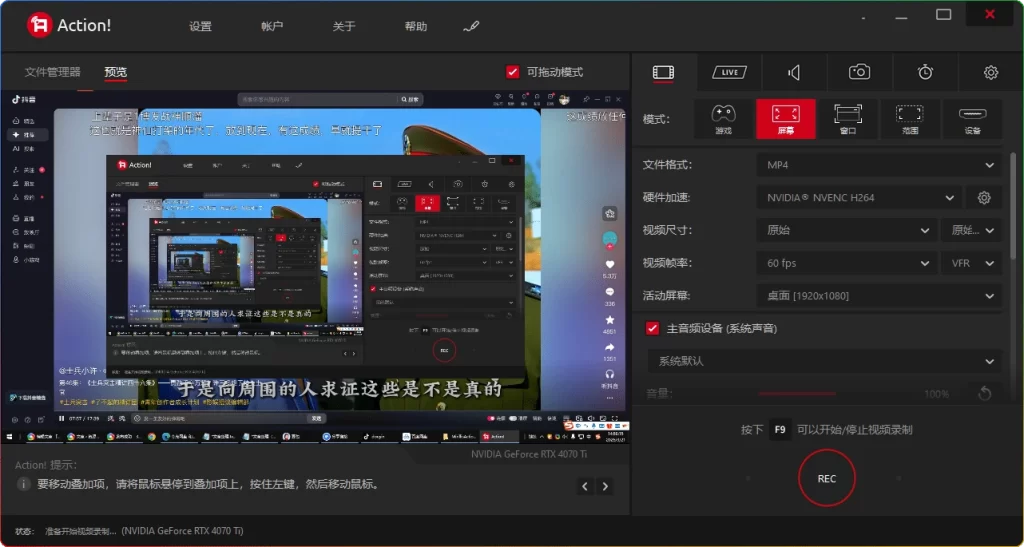Select the 设备 device recording mode

click(x=972, y=119)
